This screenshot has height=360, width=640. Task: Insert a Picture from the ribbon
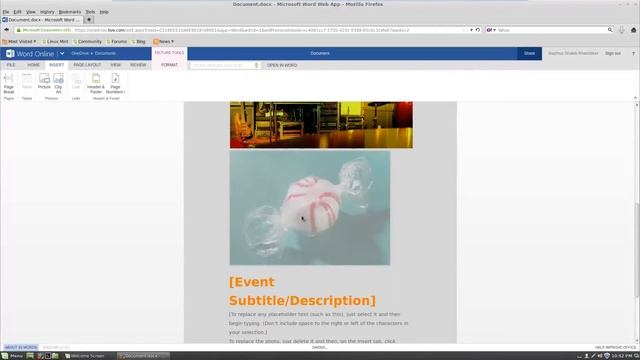click(44, 82)
